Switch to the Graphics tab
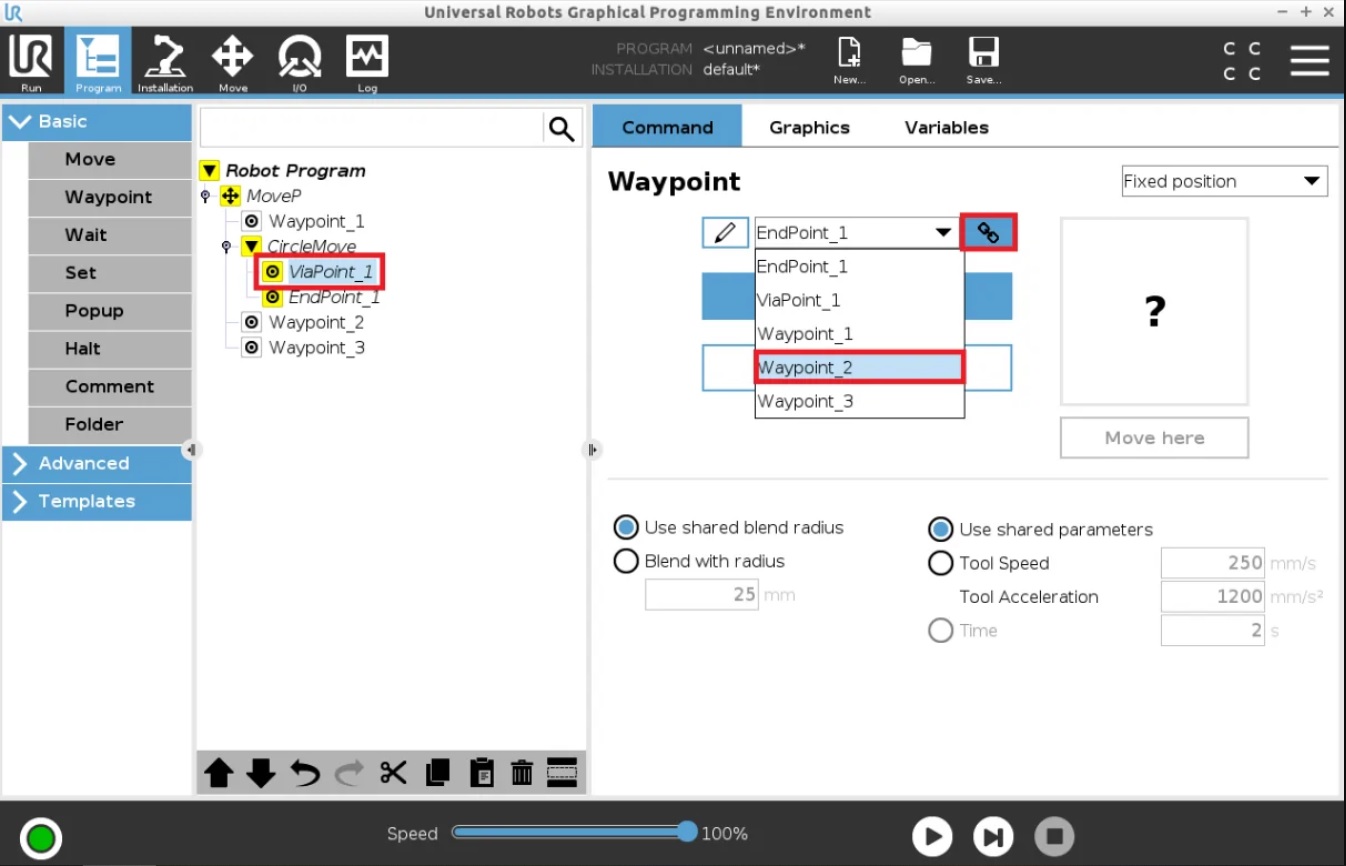Viewport: 1346px width, 866px height. (x=809, y=127)
